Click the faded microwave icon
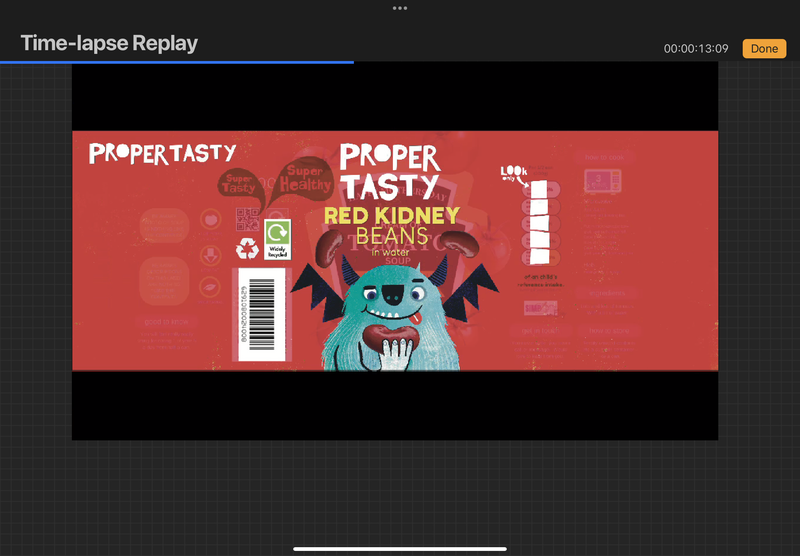The image size is (800, 556). pos(603,181)
